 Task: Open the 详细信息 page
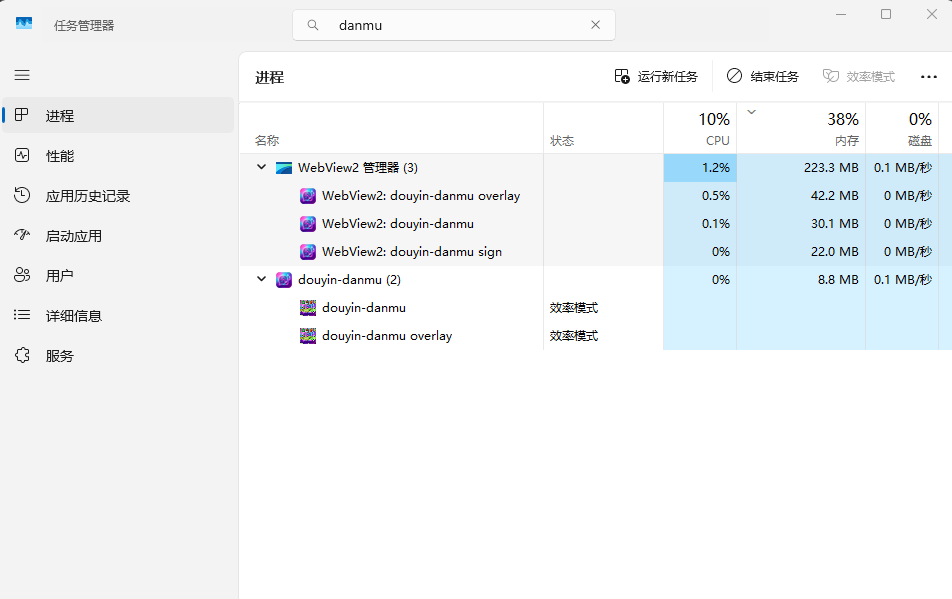tap(118, 316)
